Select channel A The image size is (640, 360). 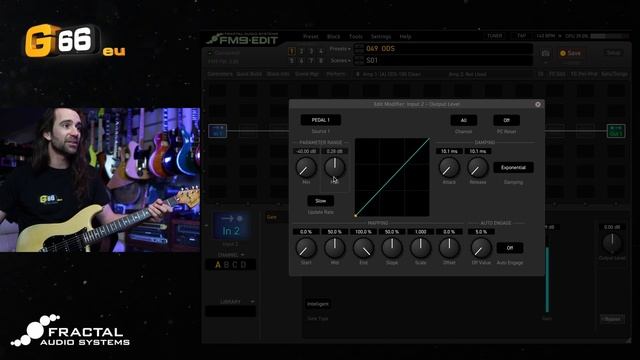[218, 265]
